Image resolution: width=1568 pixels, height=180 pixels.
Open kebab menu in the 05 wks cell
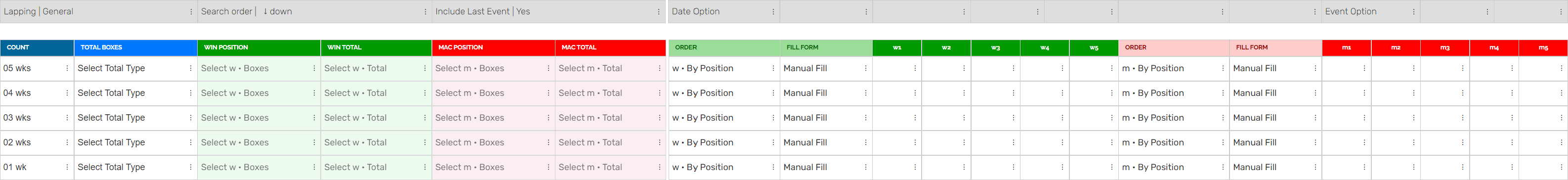click(67, 69)
